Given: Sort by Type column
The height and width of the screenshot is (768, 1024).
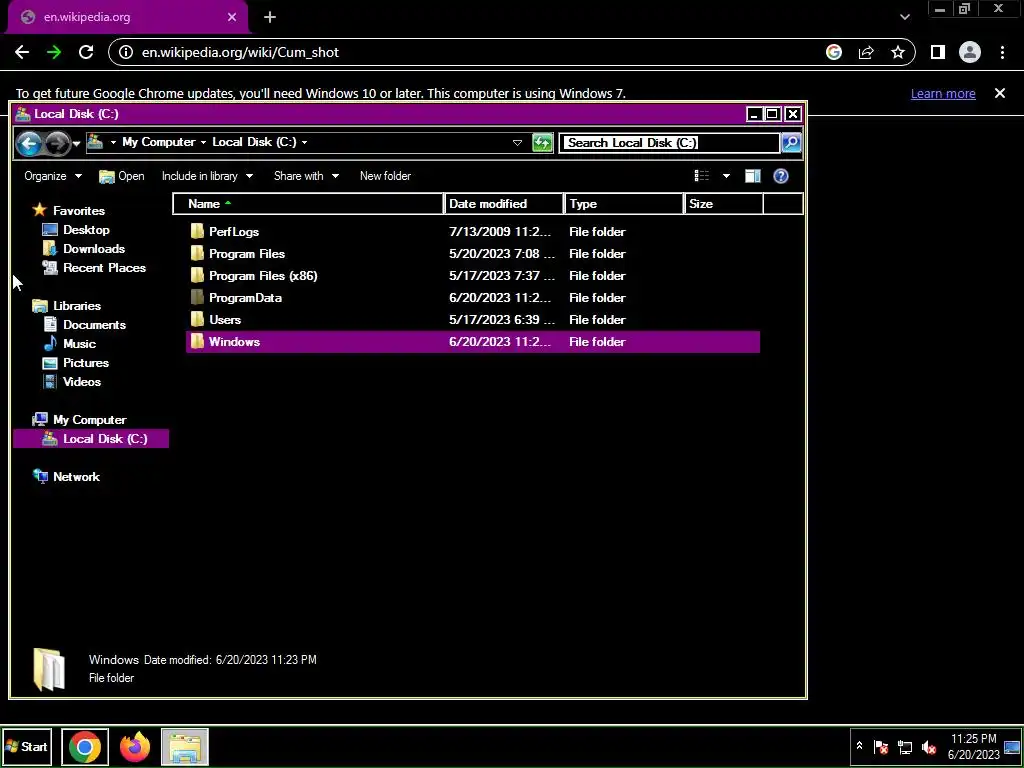Looking at the screenshot, I should coord(624,204).
